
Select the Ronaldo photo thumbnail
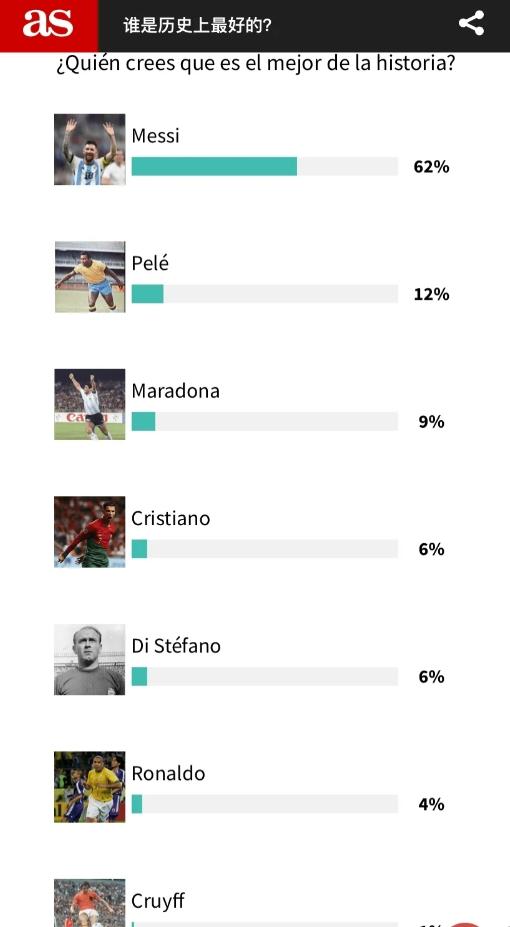[x=90, y=787]
